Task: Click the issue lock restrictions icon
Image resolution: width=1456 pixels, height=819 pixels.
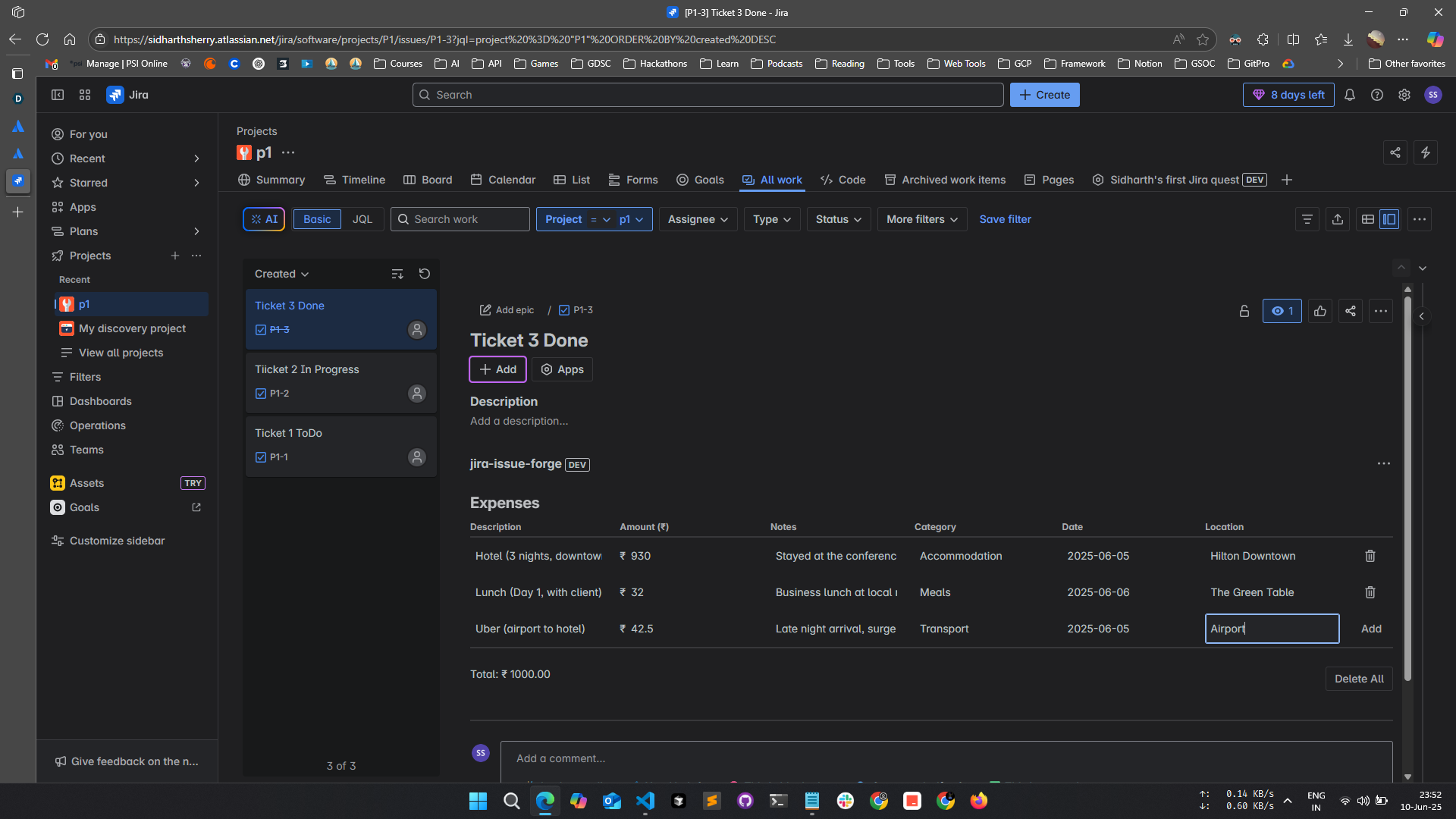Action: point(1244,311)
